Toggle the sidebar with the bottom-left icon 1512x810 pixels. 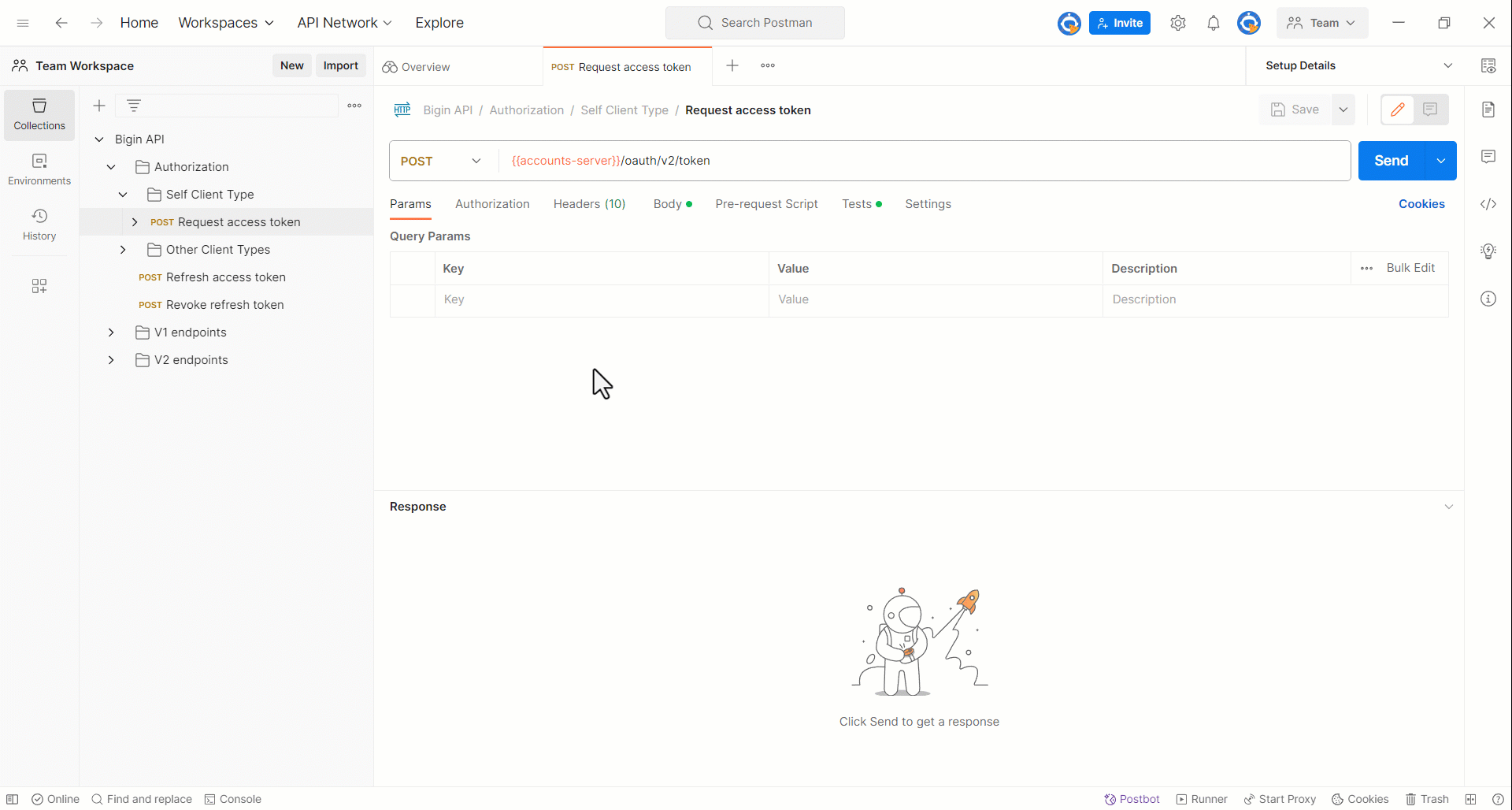[13, 799]
